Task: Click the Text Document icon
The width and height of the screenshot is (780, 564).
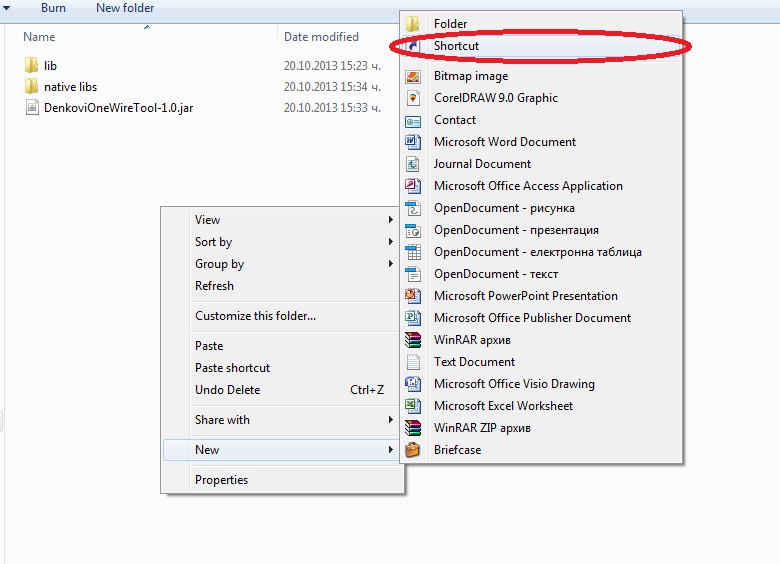Action: click(413, 362)
